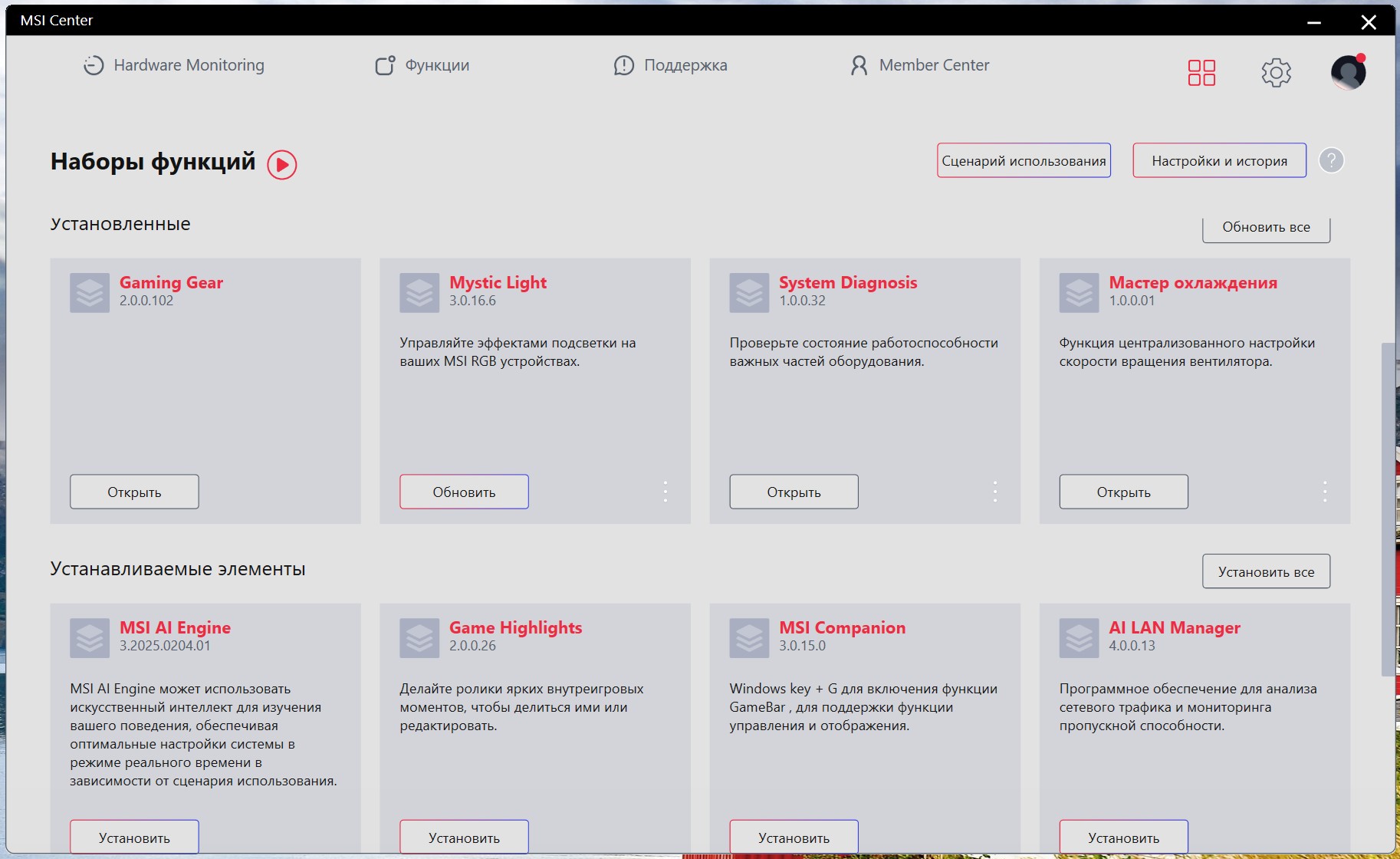Open Сценарий использования

[x=1024, y=160]
